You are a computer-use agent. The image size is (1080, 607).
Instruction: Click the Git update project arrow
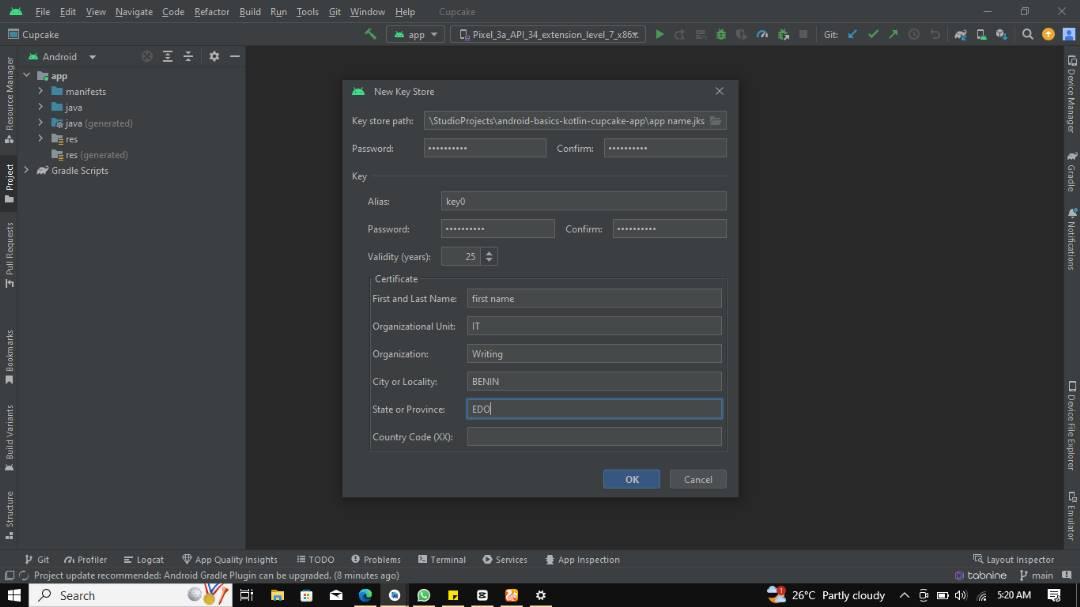pos(852,34)
